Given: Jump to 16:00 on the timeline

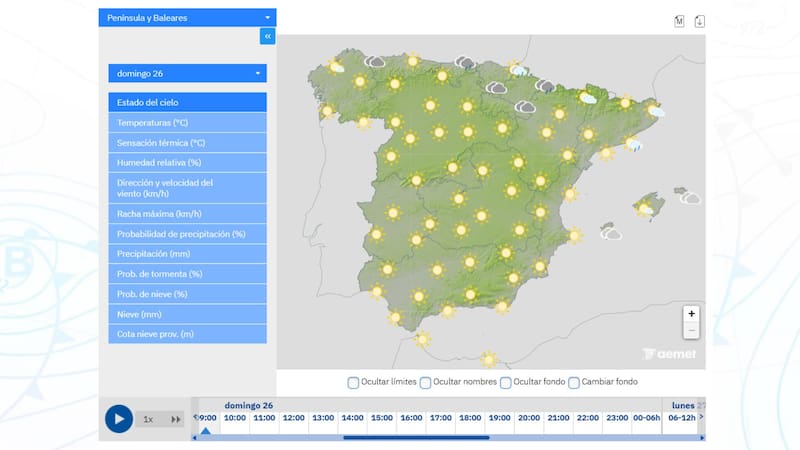Looking at the screenshot, I should (411, 418).
